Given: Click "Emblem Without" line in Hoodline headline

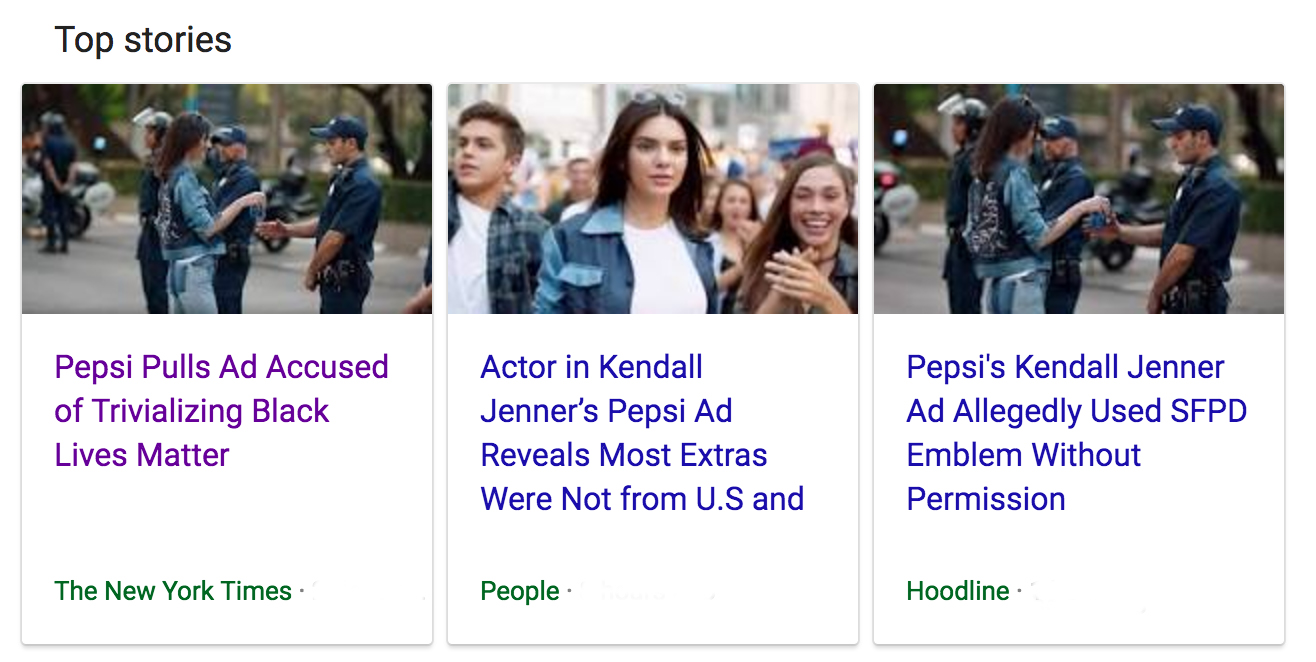Looking at the screenshot, I should [x=1024, y=455].
